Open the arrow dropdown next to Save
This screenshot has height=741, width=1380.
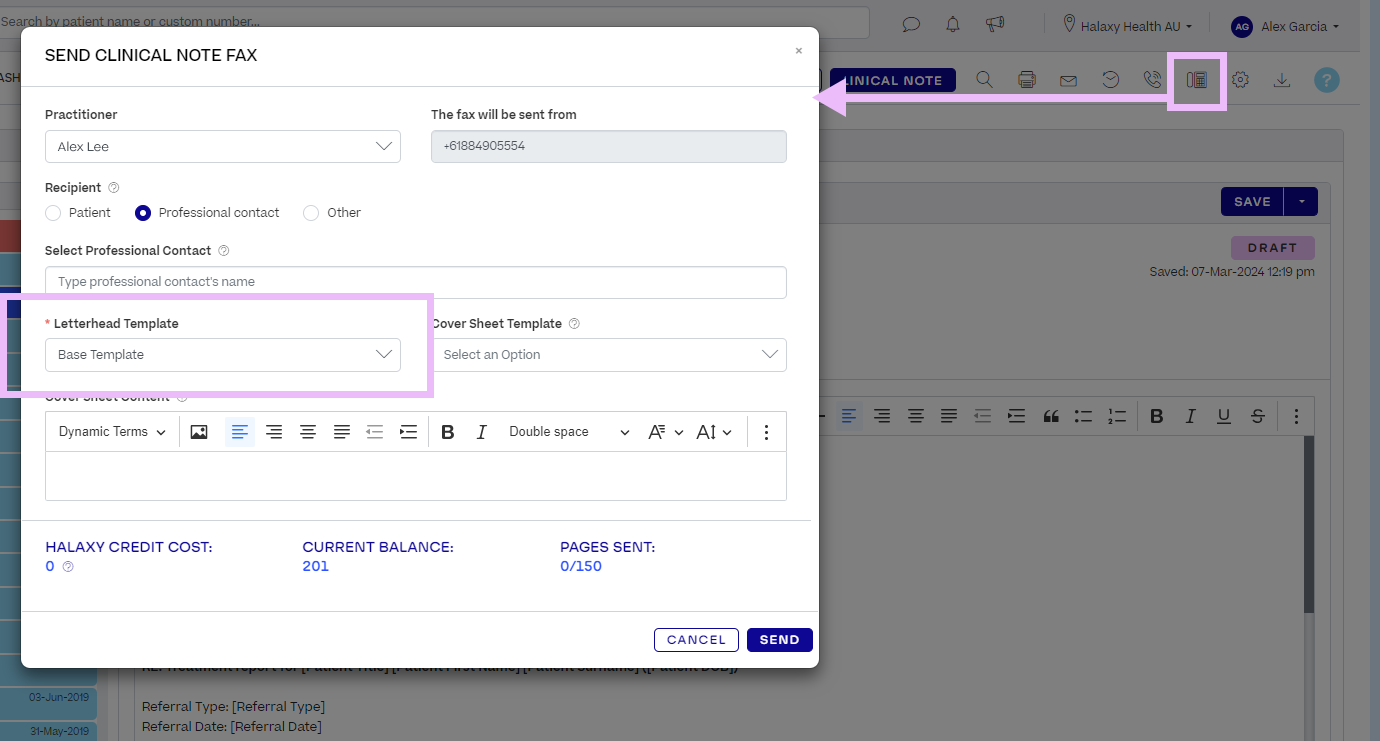(x=1301, y=201)
